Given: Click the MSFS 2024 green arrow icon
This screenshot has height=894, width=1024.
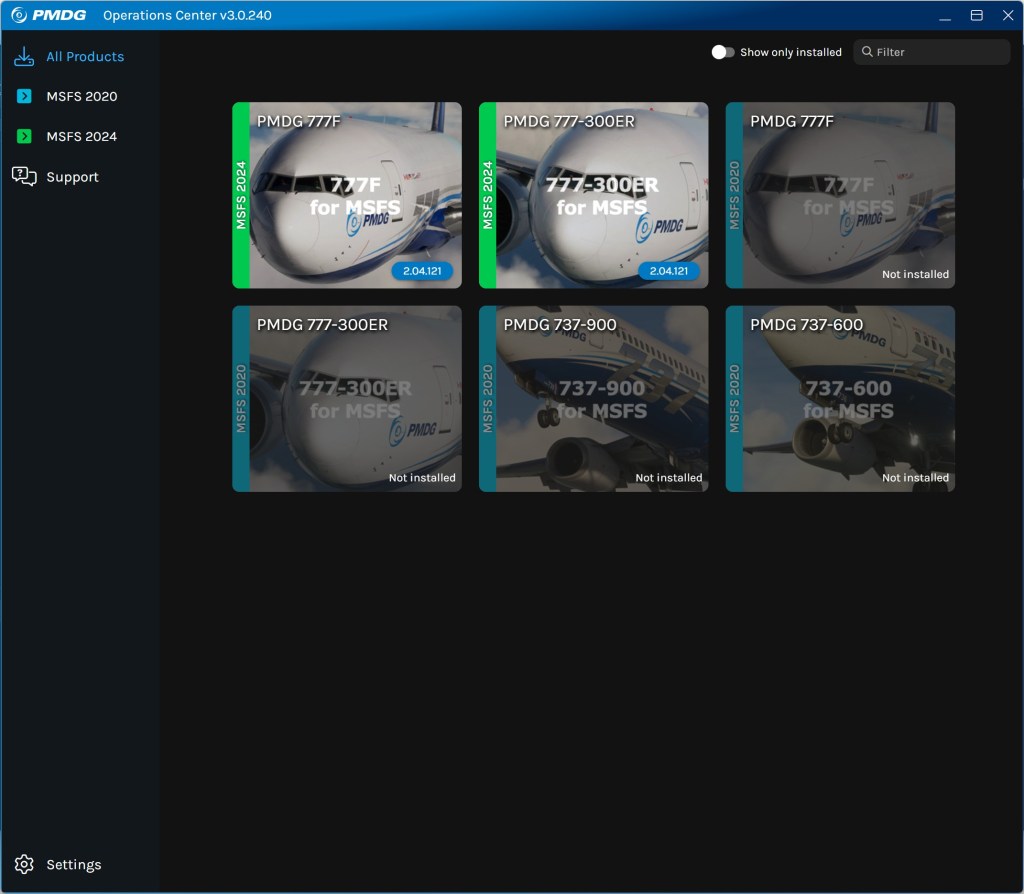Looking at the screenshot, I should tap(24, 136).
